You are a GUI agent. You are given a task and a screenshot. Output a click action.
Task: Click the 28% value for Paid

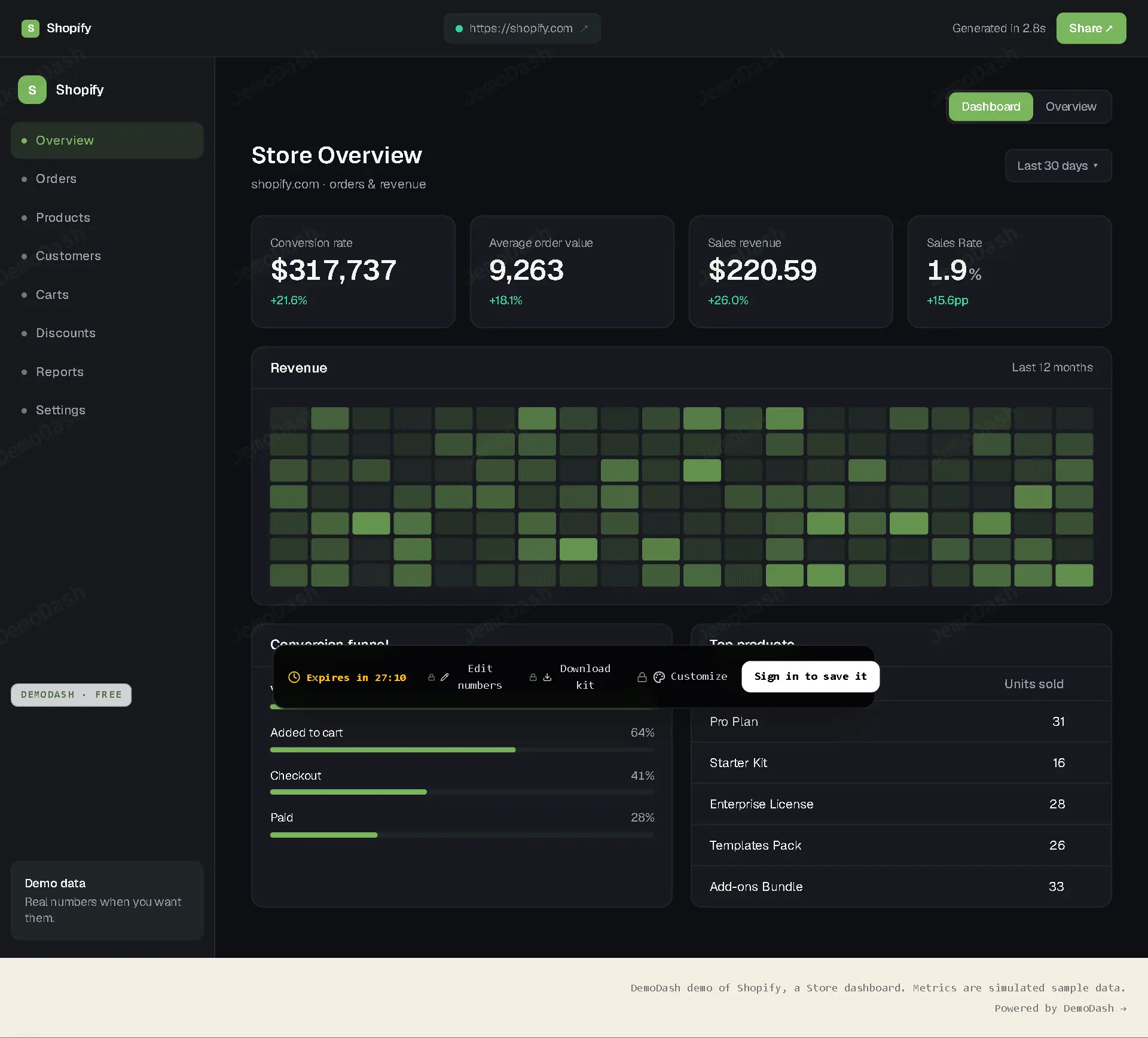pos(643,817)
